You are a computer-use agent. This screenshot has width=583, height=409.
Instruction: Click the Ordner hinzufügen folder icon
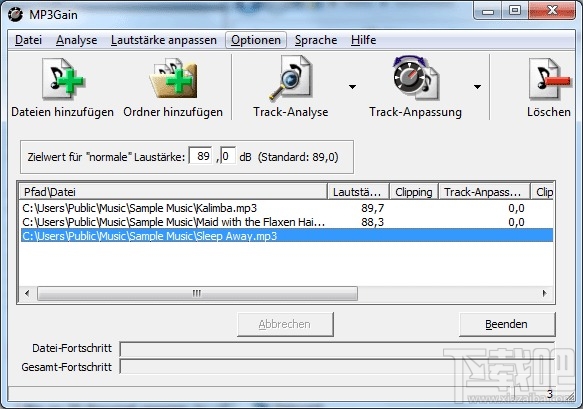coord(173,79)
